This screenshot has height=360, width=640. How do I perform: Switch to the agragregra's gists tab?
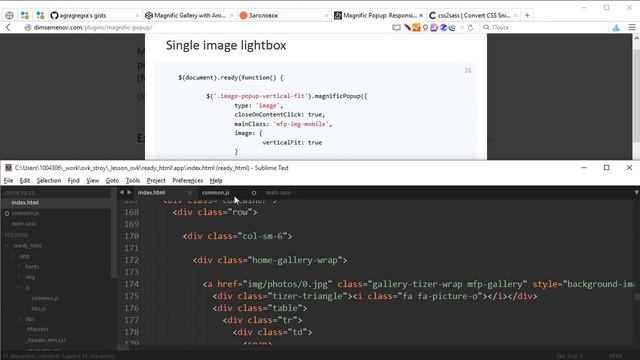click(83, 16)
